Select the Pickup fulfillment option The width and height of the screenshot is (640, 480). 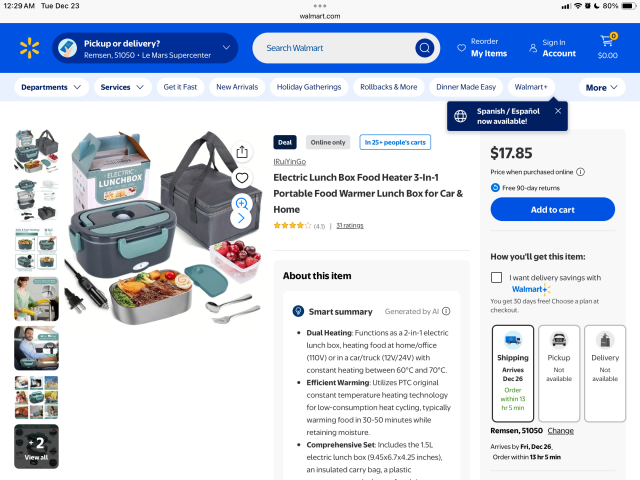point(559,373)
